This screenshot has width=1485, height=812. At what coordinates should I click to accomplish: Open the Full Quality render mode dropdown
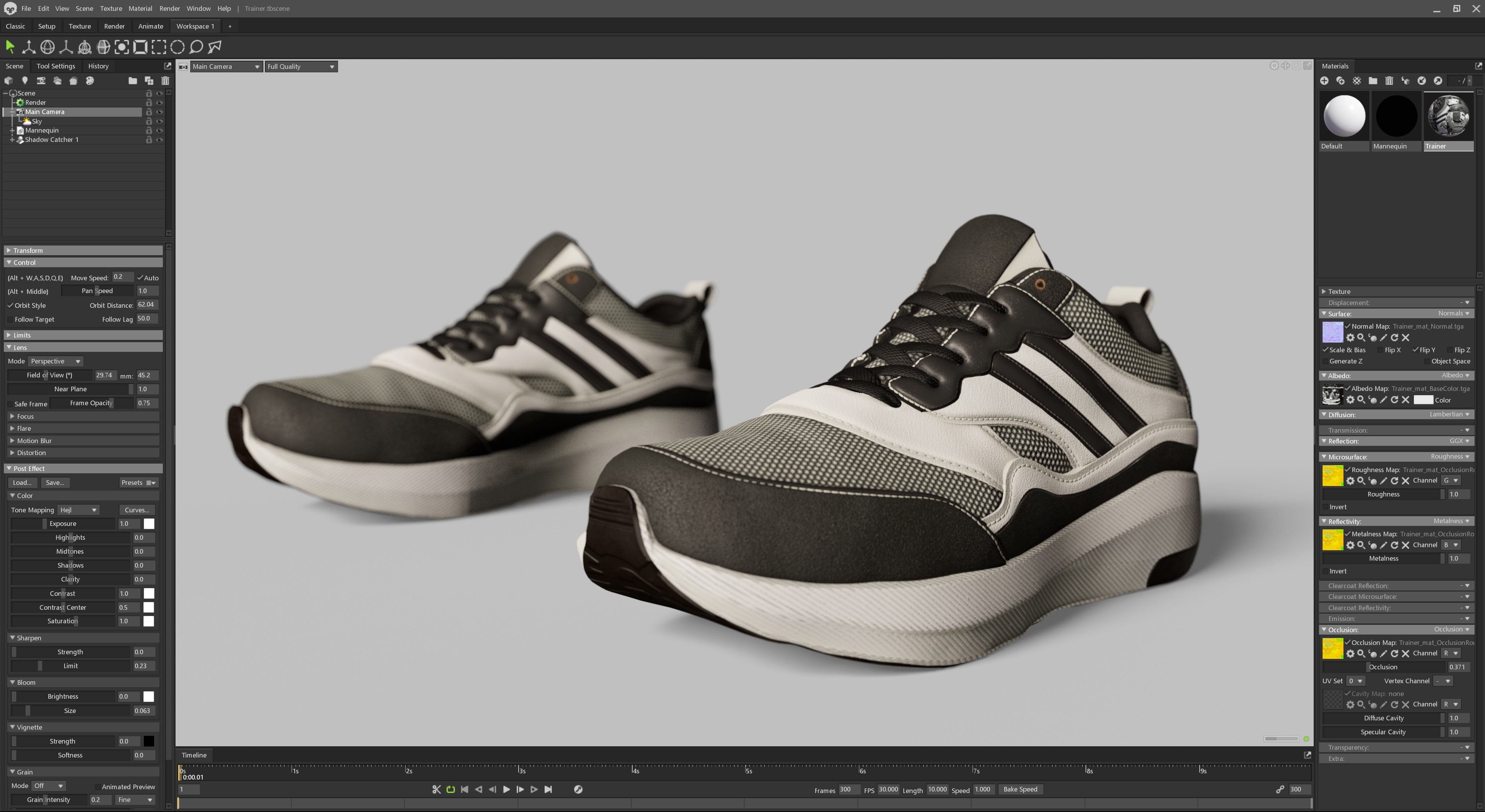coord(300,66)
